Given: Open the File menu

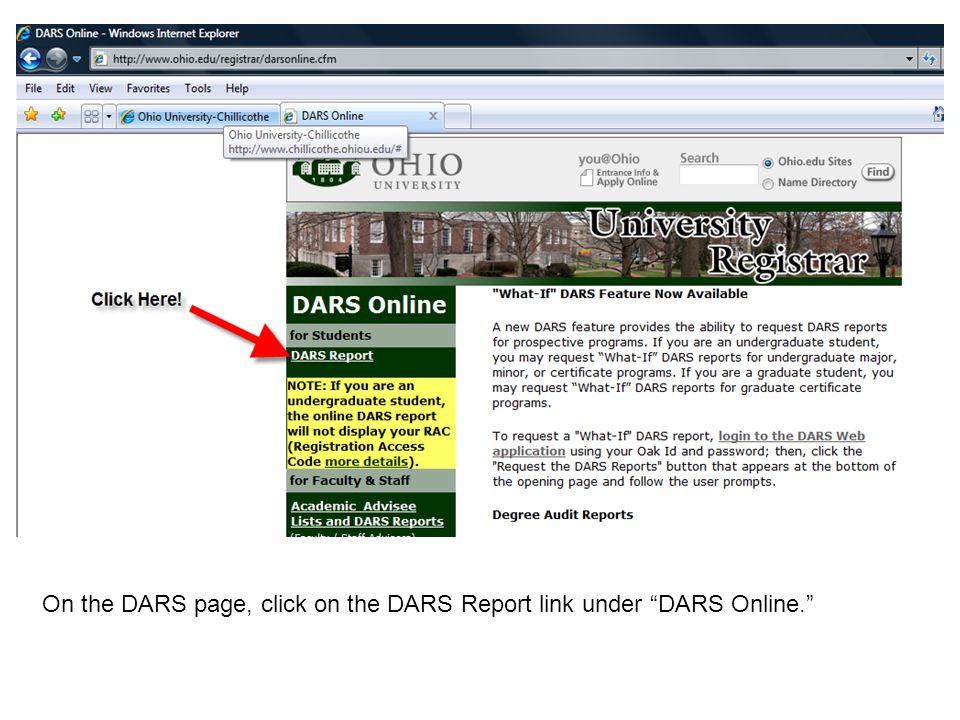Looking at the screenshot, I should click(x=33, y=88).
